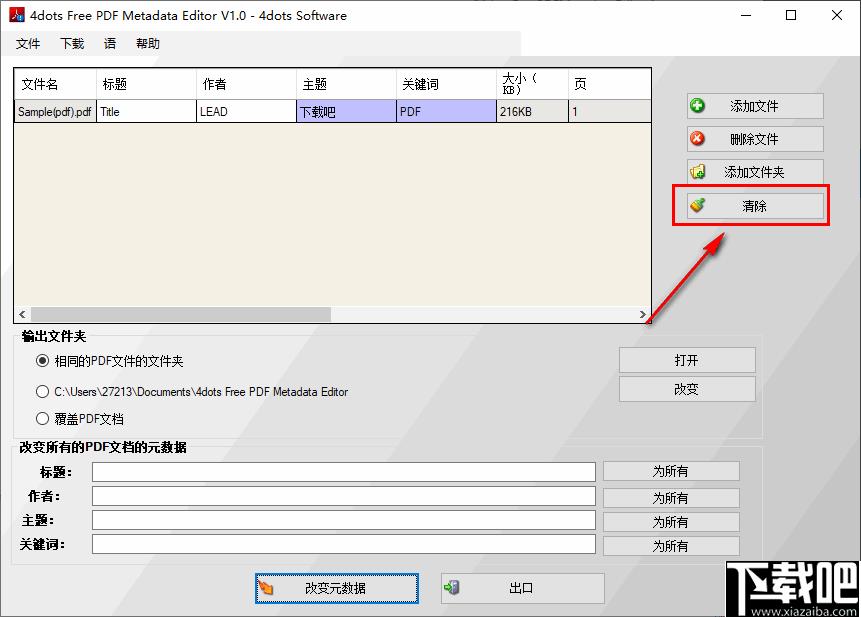Viewport: 861px width, 617px height.
Task: Click the scroll-right arrow of file list
Action: pyautogui.click(x=642, y=314)
